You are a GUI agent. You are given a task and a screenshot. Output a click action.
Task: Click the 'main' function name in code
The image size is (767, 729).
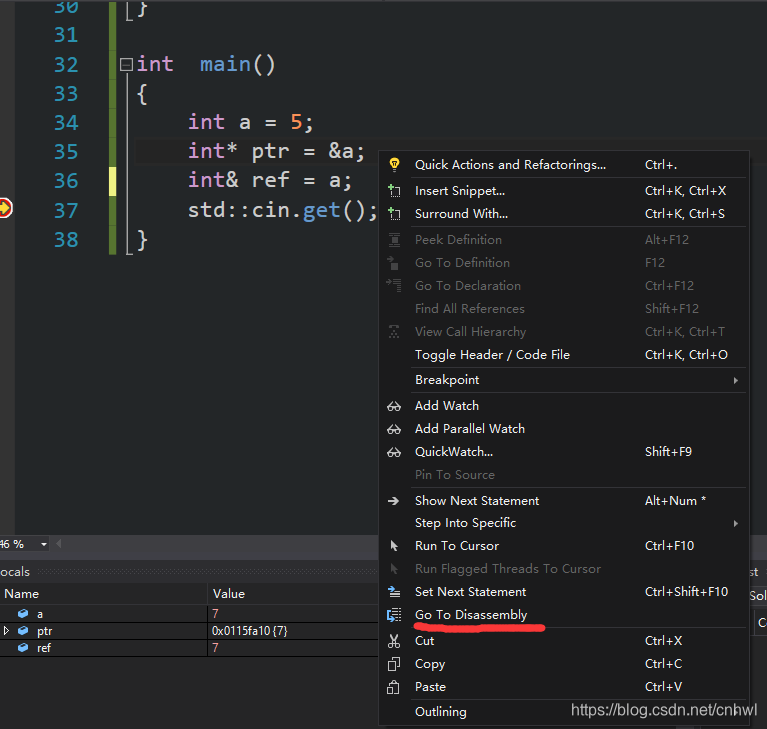(225, 64)
